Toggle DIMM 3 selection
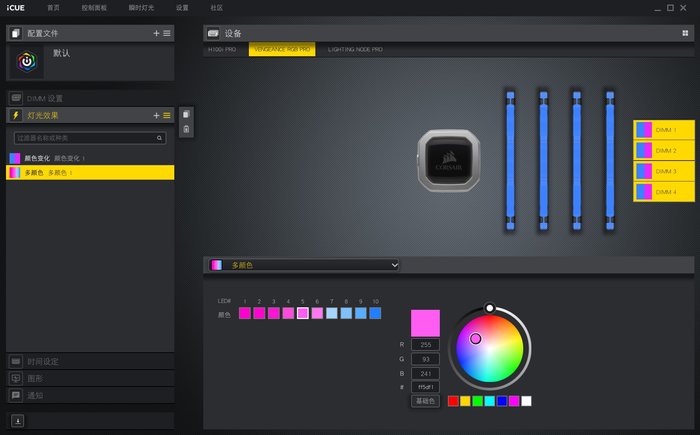The image size is (700, 435). (x=657, y=171)
